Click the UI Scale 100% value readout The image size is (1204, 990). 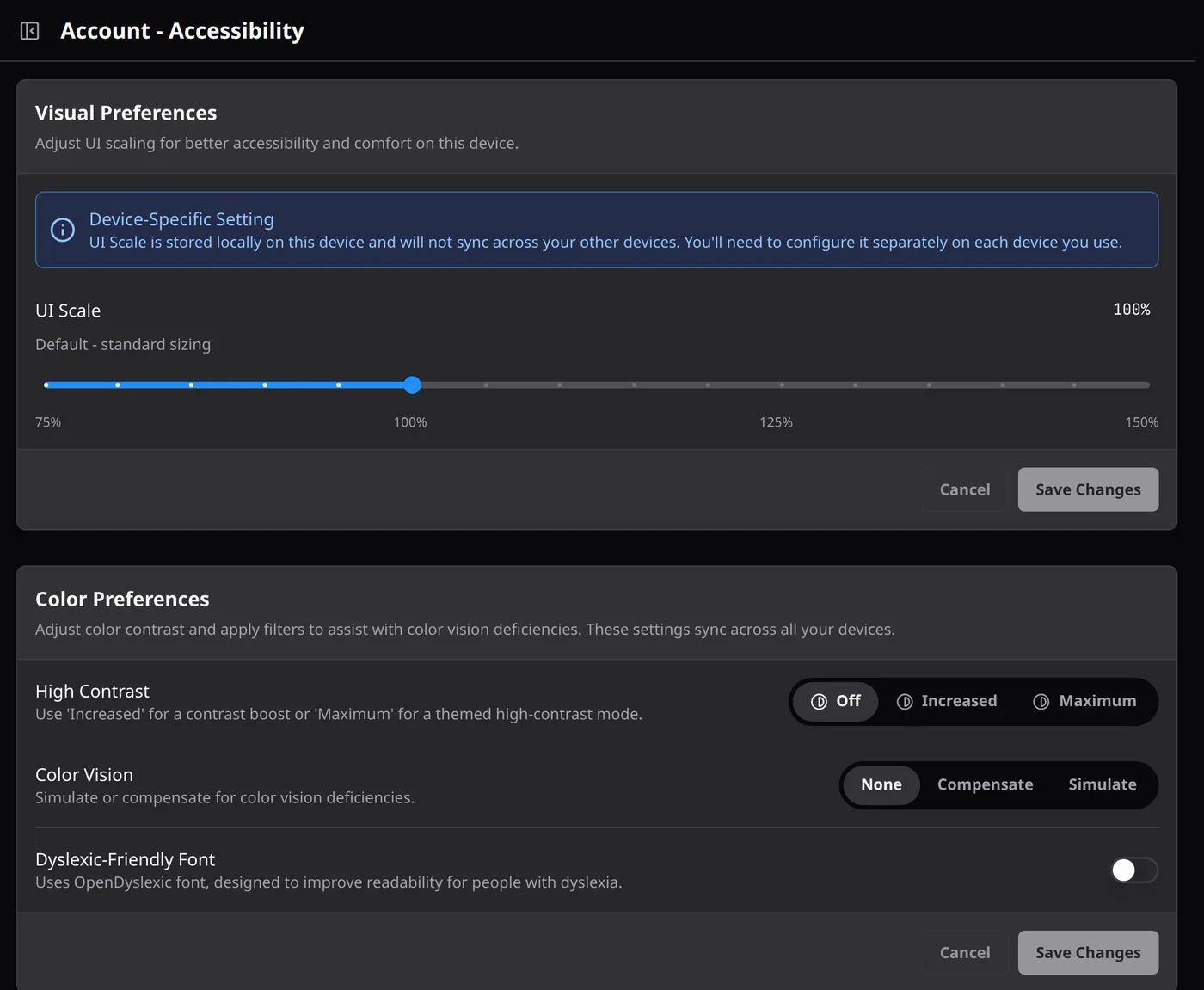1132,310
